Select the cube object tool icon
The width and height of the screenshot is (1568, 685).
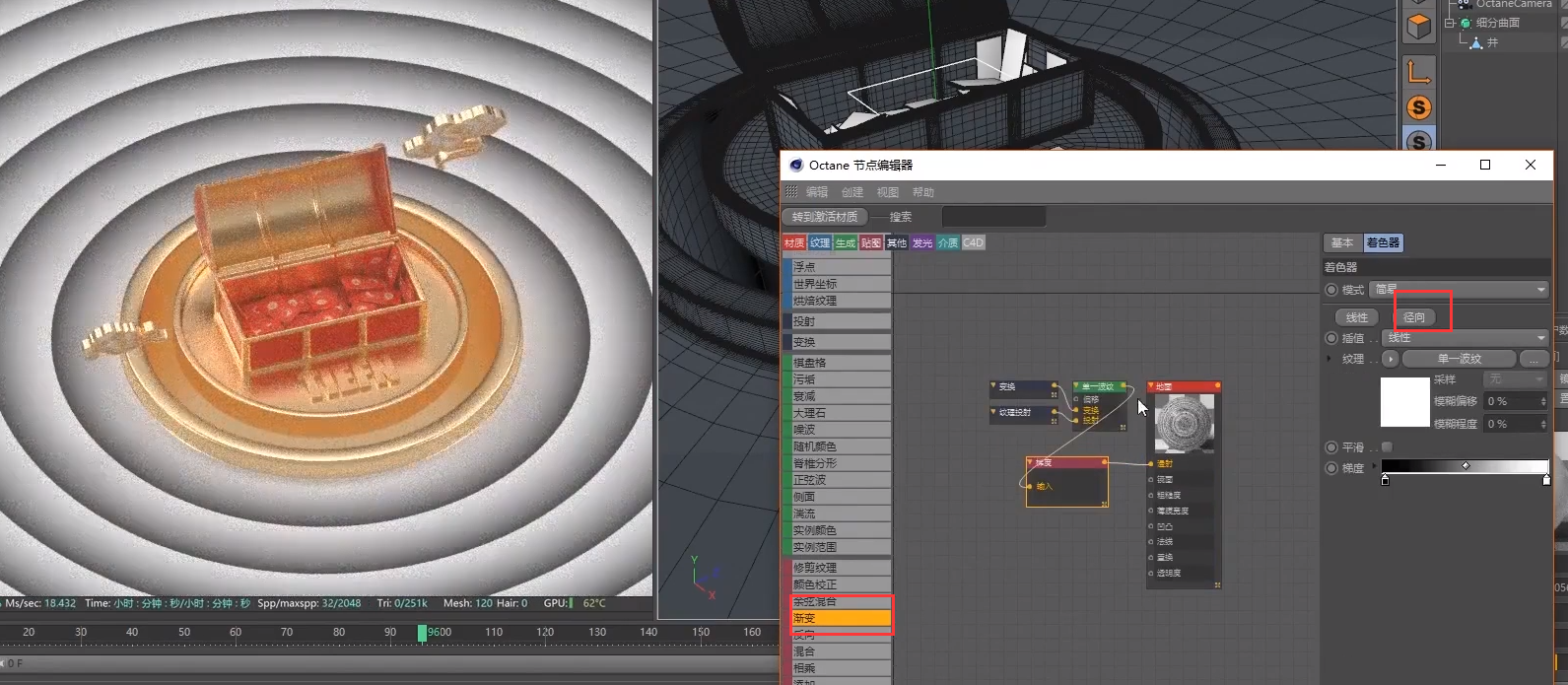1418,27
